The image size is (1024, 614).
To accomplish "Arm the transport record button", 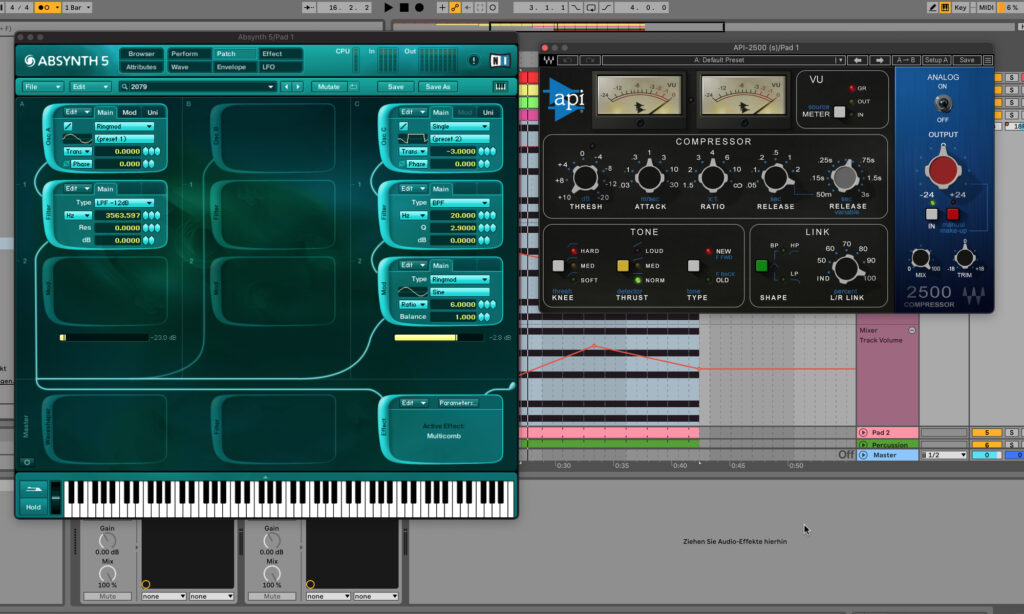I will coord(419,7).
